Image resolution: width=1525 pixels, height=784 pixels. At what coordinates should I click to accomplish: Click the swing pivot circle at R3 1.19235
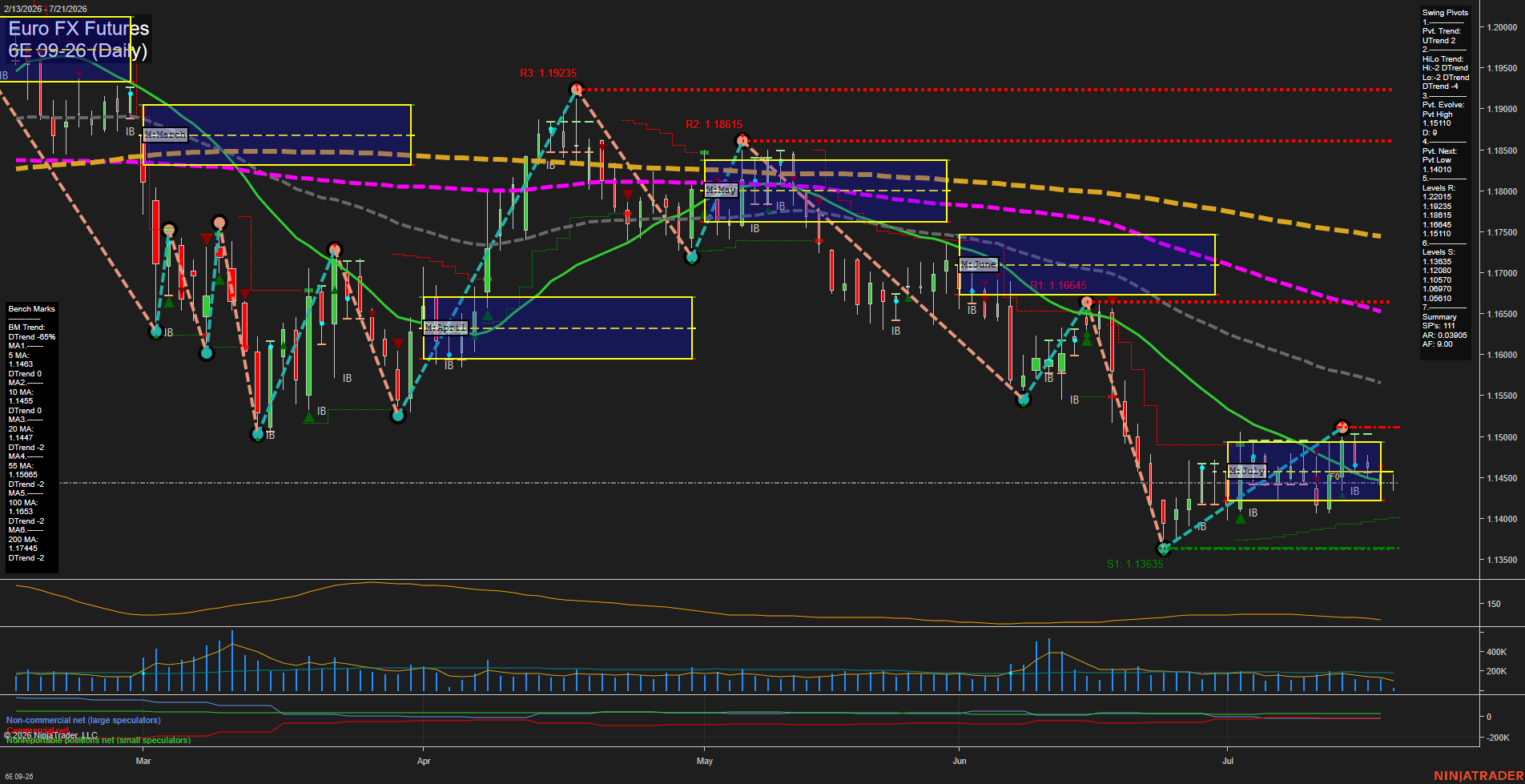[x=576, y=90]
